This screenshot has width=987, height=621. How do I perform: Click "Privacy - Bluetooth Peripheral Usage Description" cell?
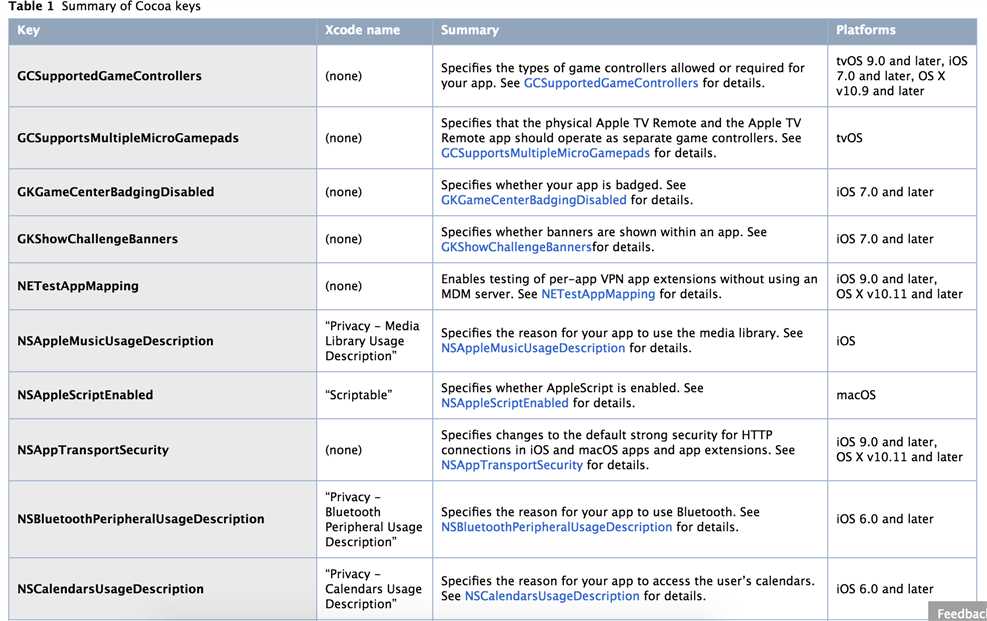tap(375, 519)
